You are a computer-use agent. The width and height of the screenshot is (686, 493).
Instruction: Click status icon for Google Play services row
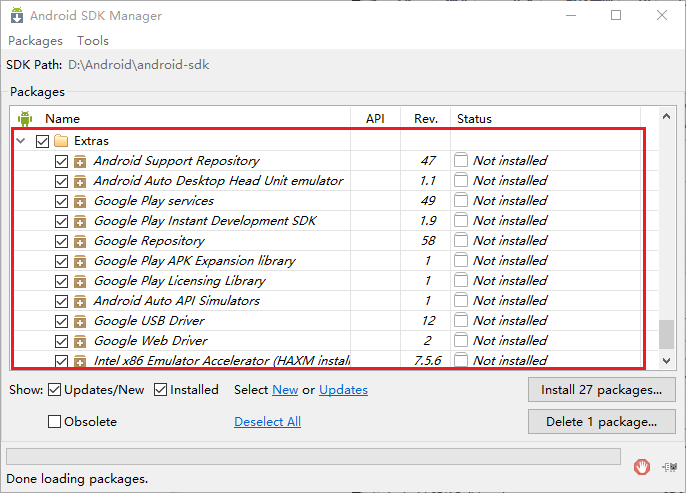[461, 200]
